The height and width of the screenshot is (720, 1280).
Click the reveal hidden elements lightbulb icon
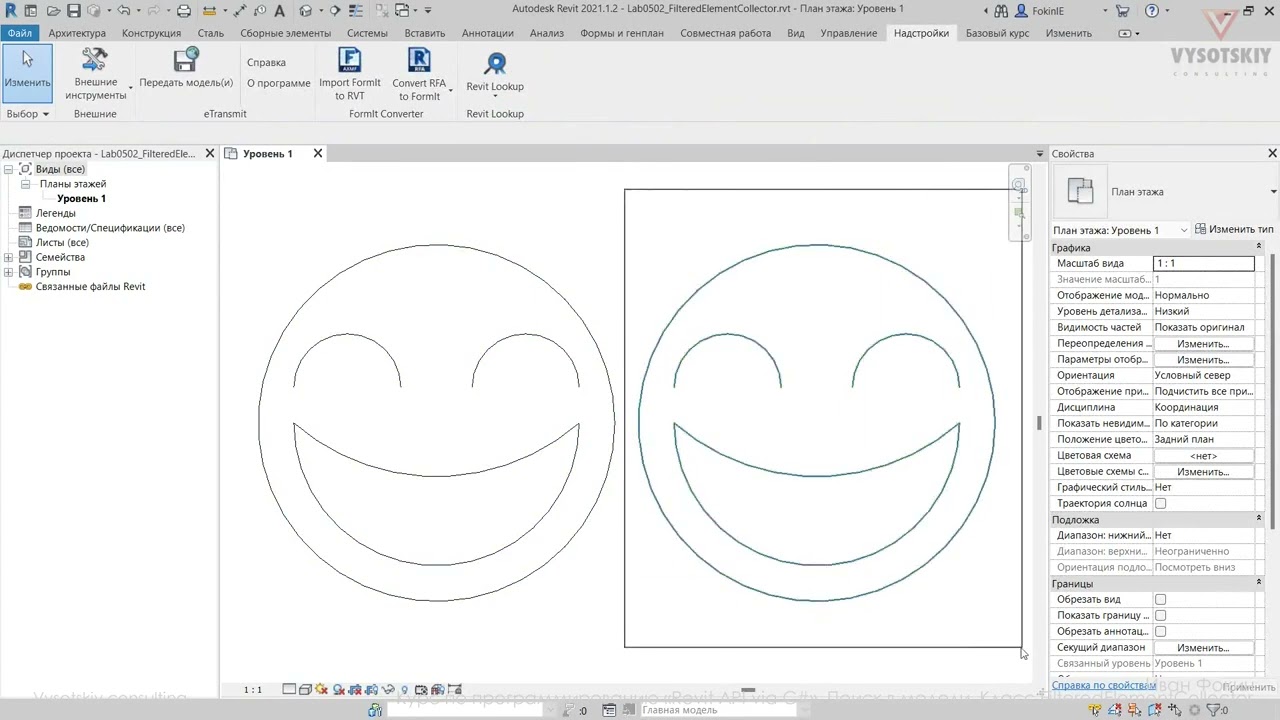(x=405, y=689)
